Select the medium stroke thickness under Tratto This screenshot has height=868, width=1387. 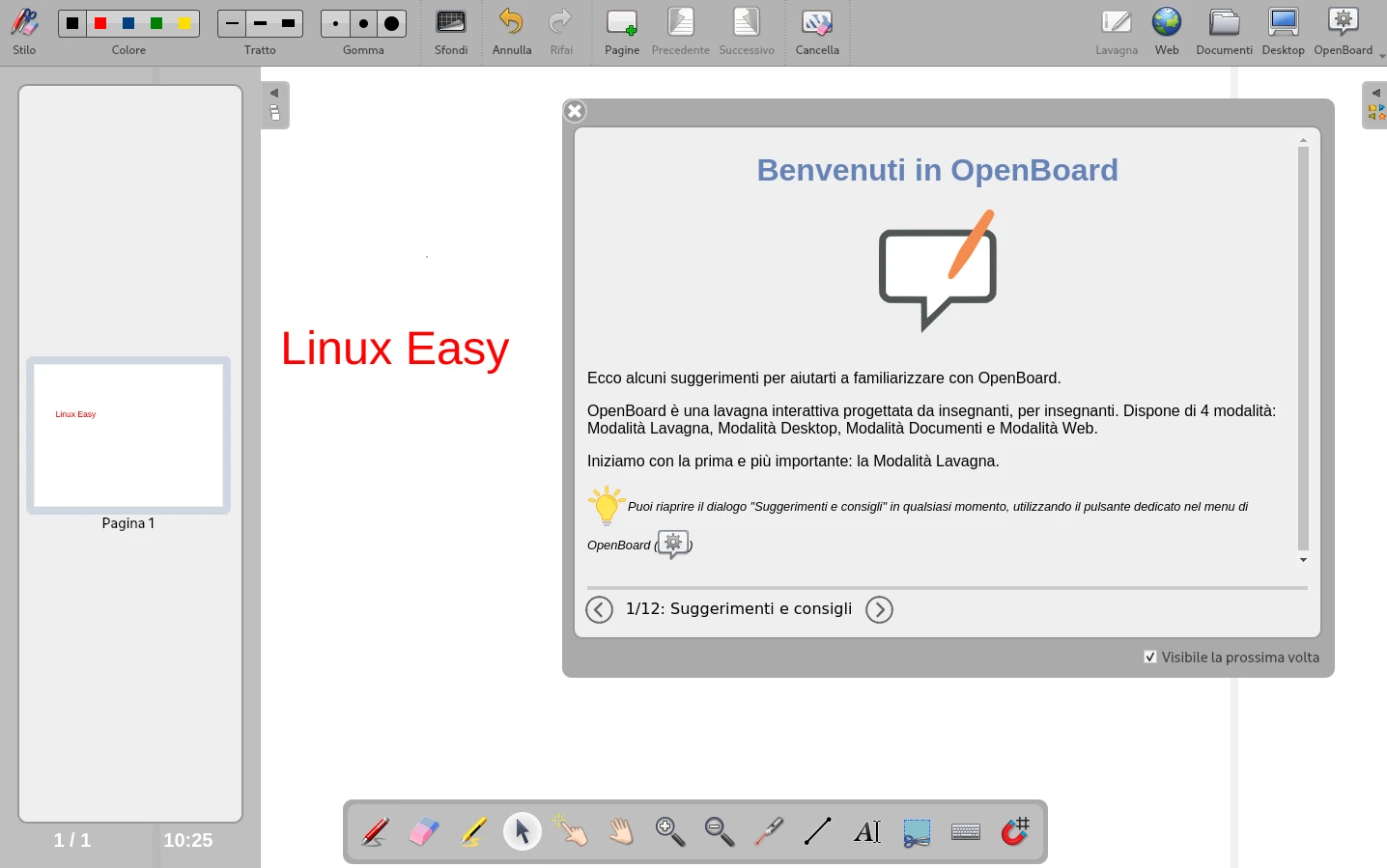pos(260,22)
